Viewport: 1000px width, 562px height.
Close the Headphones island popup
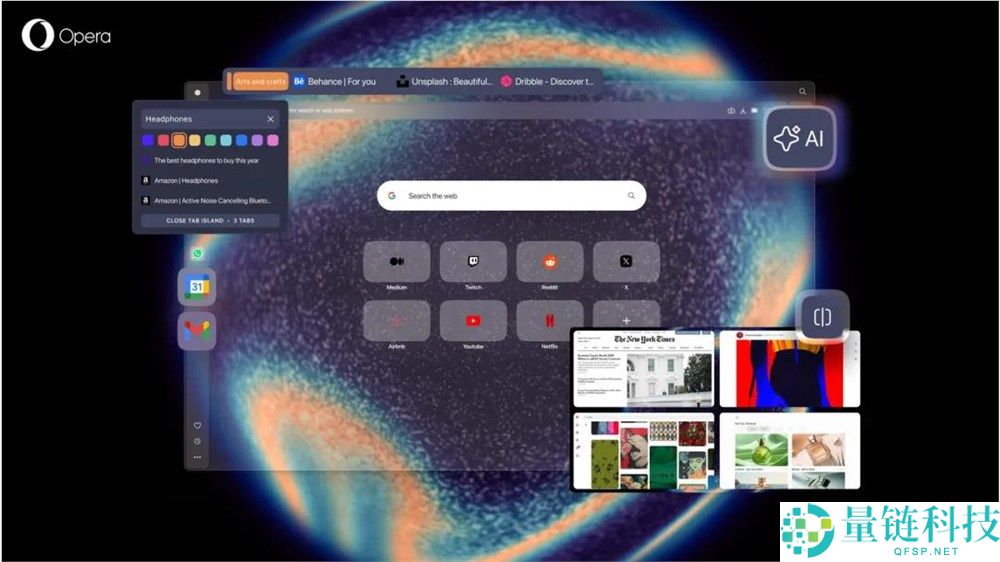(270, 119)
